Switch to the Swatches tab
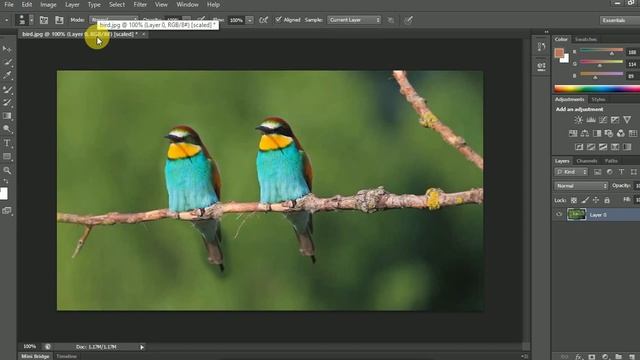The width and height of the screenshot is (640, 360). click(586, 39)
